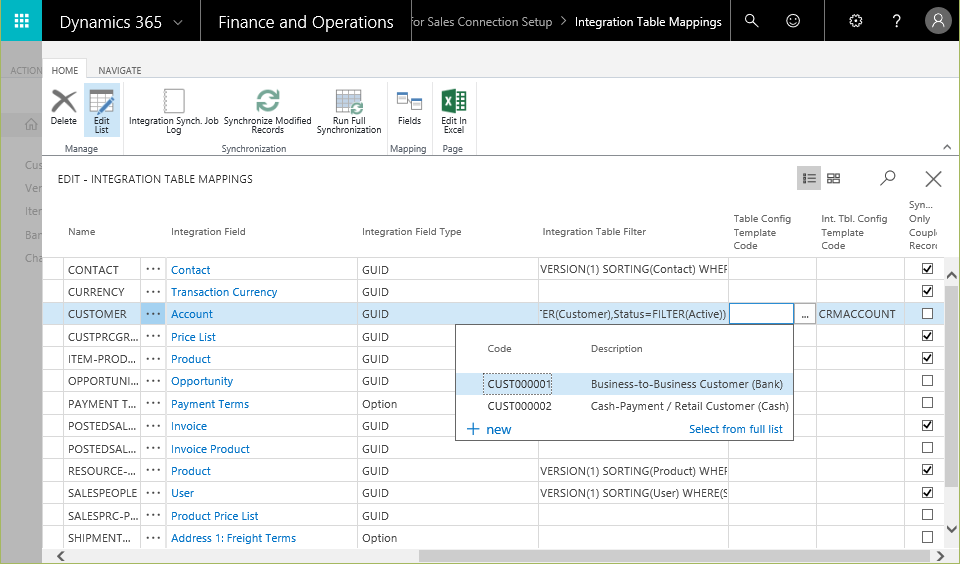Open CURRENCY row ellipsis menu
This screenshot has width=960, height=564.
(x=153, y=291)
